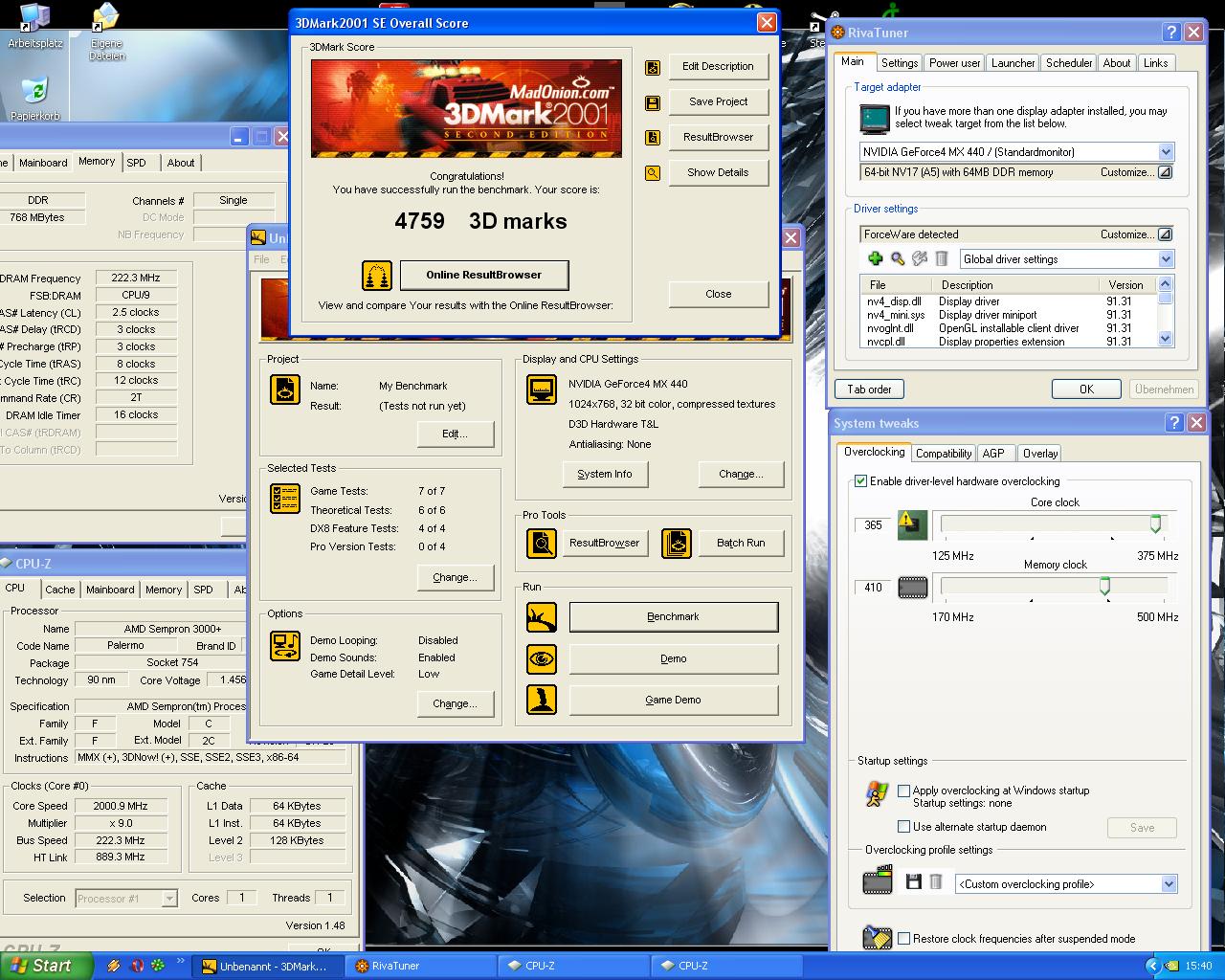1225x980 pixels.
Task: Open the Launcher tab in RivaTuner
Action: (1013, 63)
